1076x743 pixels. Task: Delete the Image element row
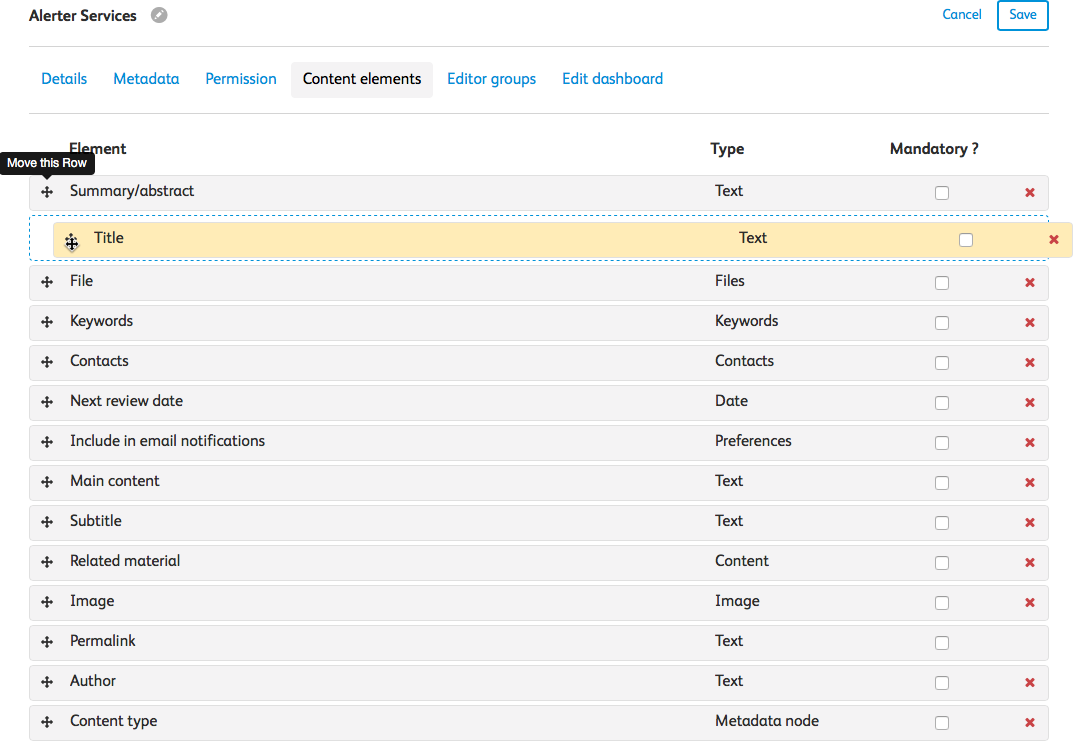(1030, 603)
